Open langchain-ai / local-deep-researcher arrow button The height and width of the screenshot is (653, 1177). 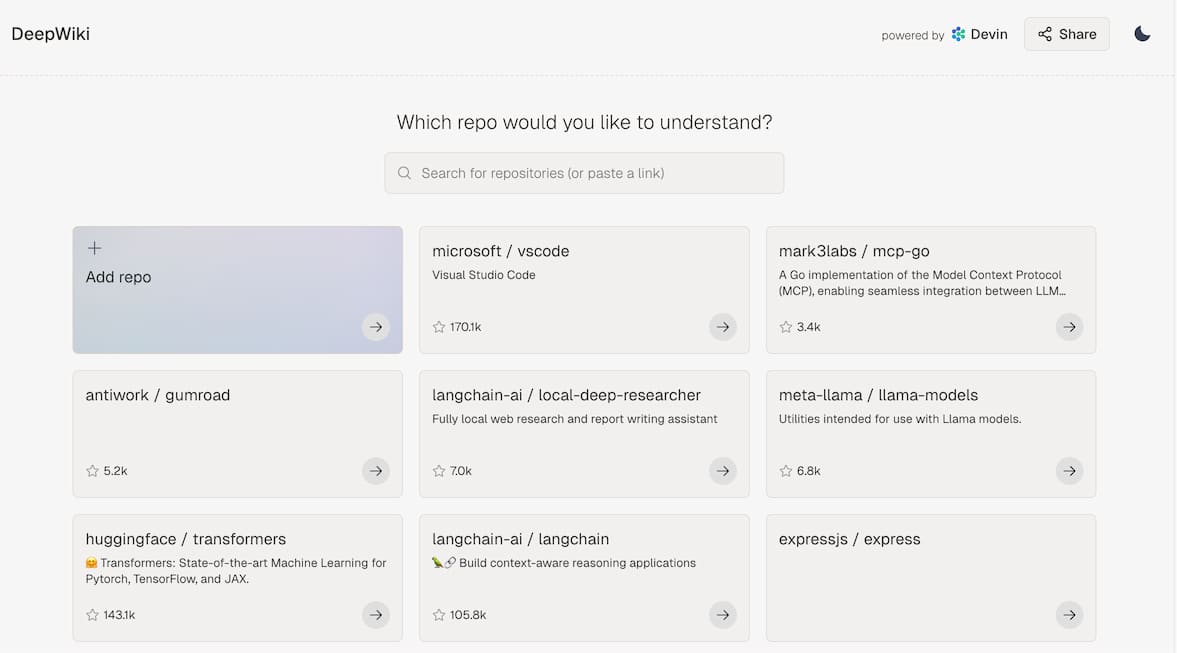pyautogui.click(x=722, y=471)
